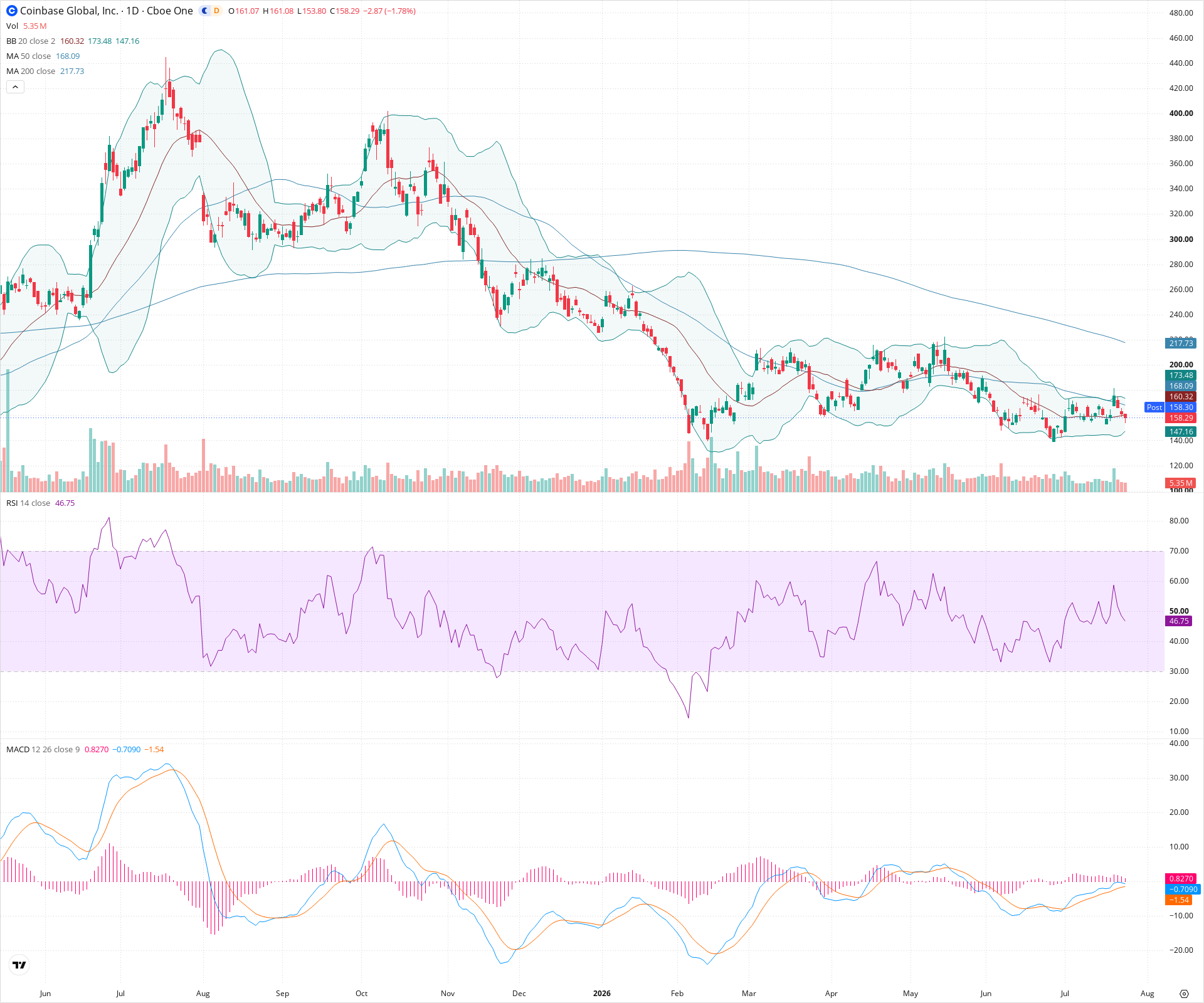Click the 480.00 tick on the price scale

pos(1181,13)
